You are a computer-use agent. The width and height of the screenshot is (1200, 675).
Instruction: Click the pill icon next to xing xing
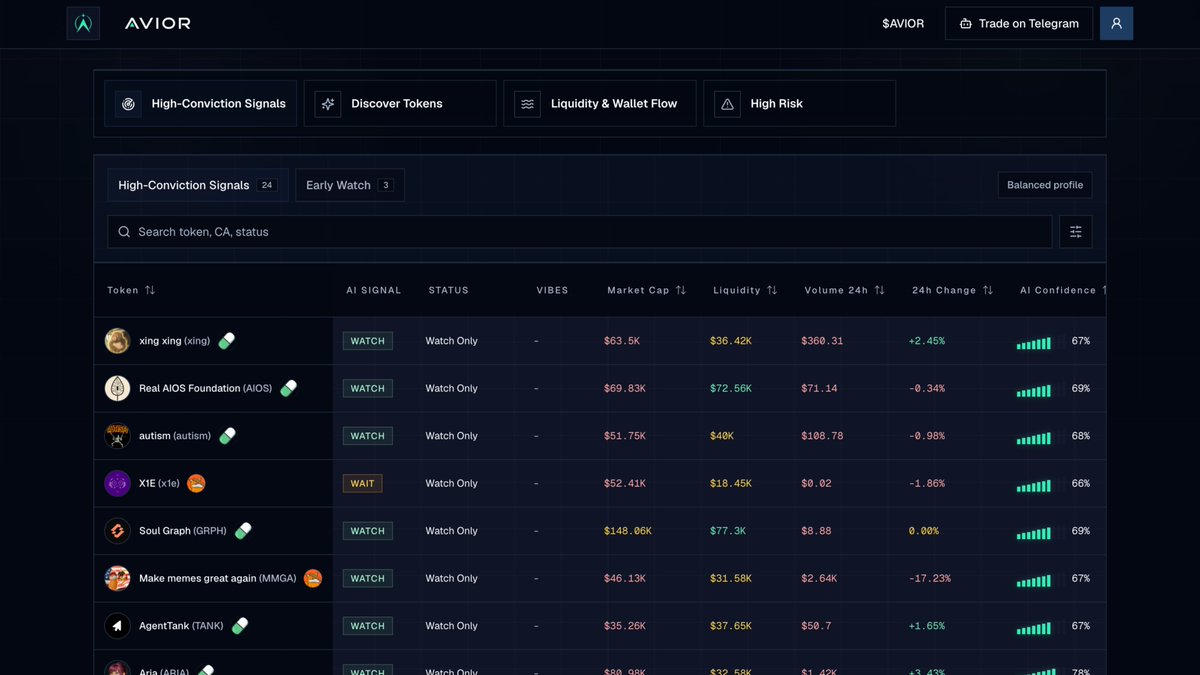[227, 341]
